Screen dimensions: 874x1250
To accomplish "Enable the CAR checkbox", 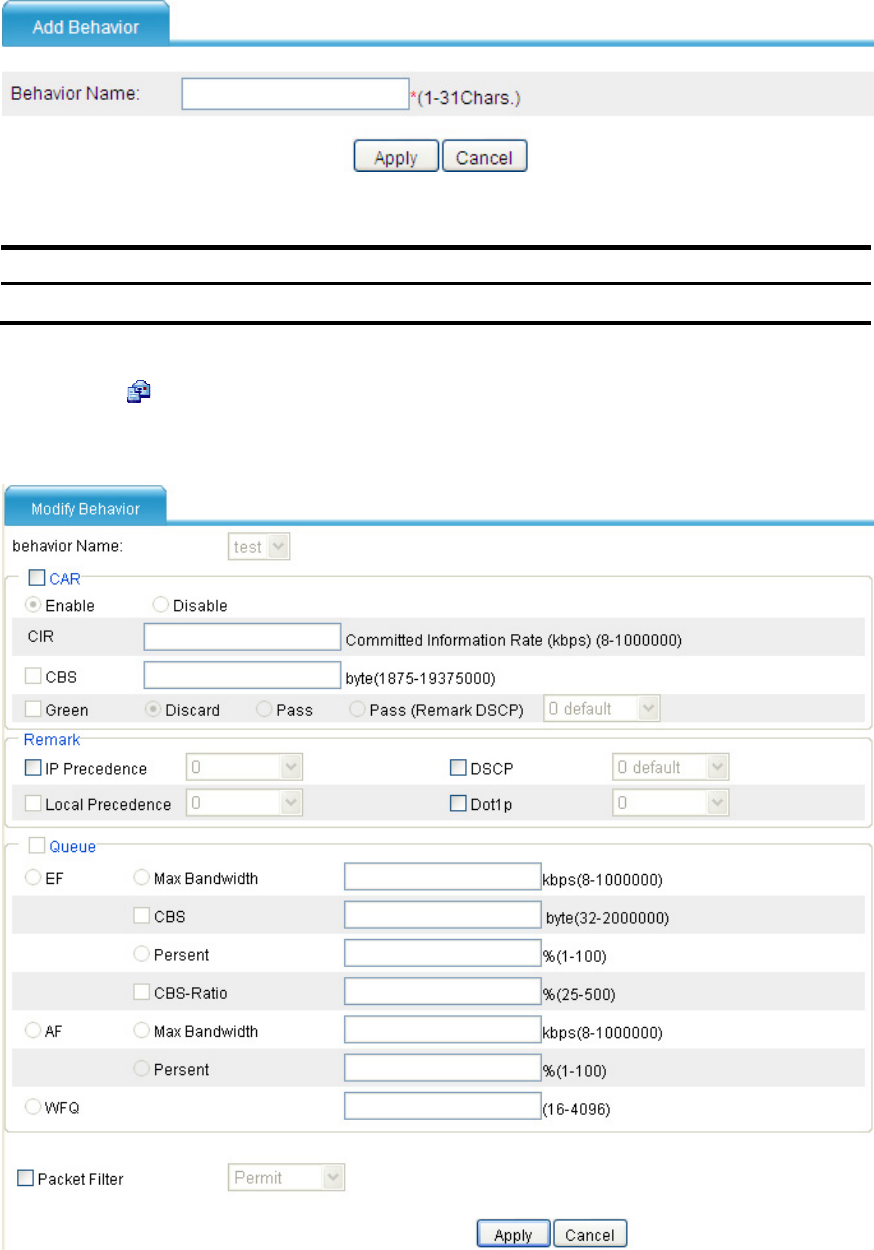I will point(37,577).
